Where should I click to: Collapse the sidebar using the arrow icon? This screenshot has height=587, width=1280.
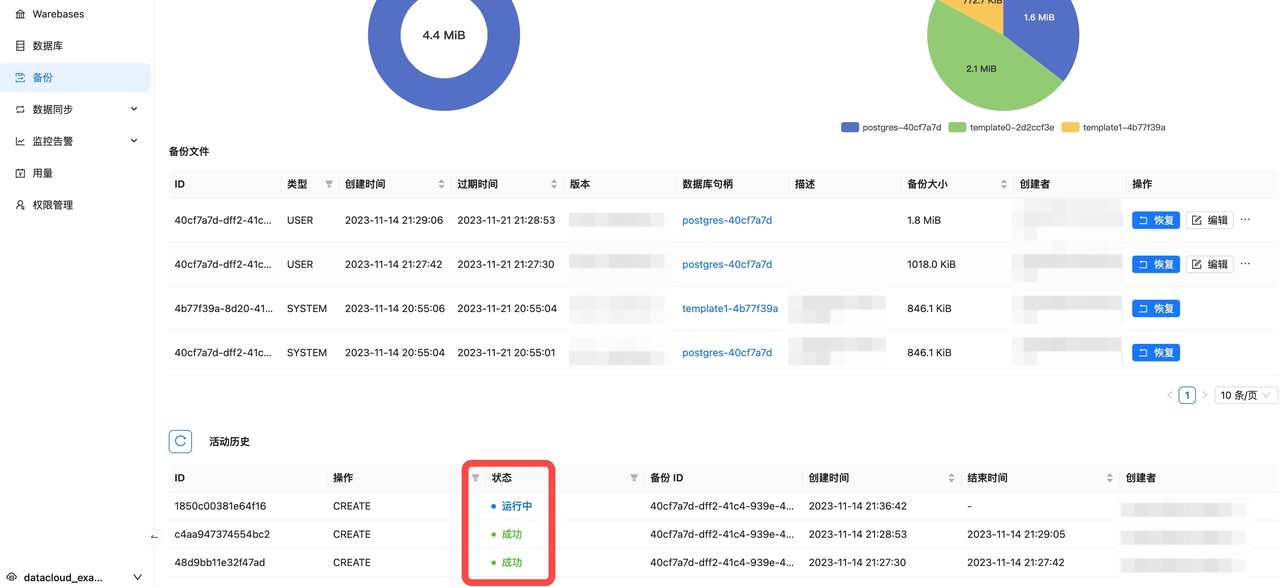point(154,537)
